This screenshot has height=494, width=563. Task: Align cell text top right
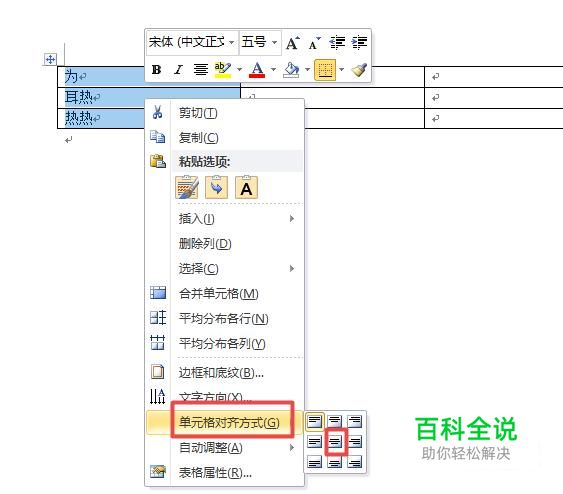pyautogui.click(x=355, y=421)
